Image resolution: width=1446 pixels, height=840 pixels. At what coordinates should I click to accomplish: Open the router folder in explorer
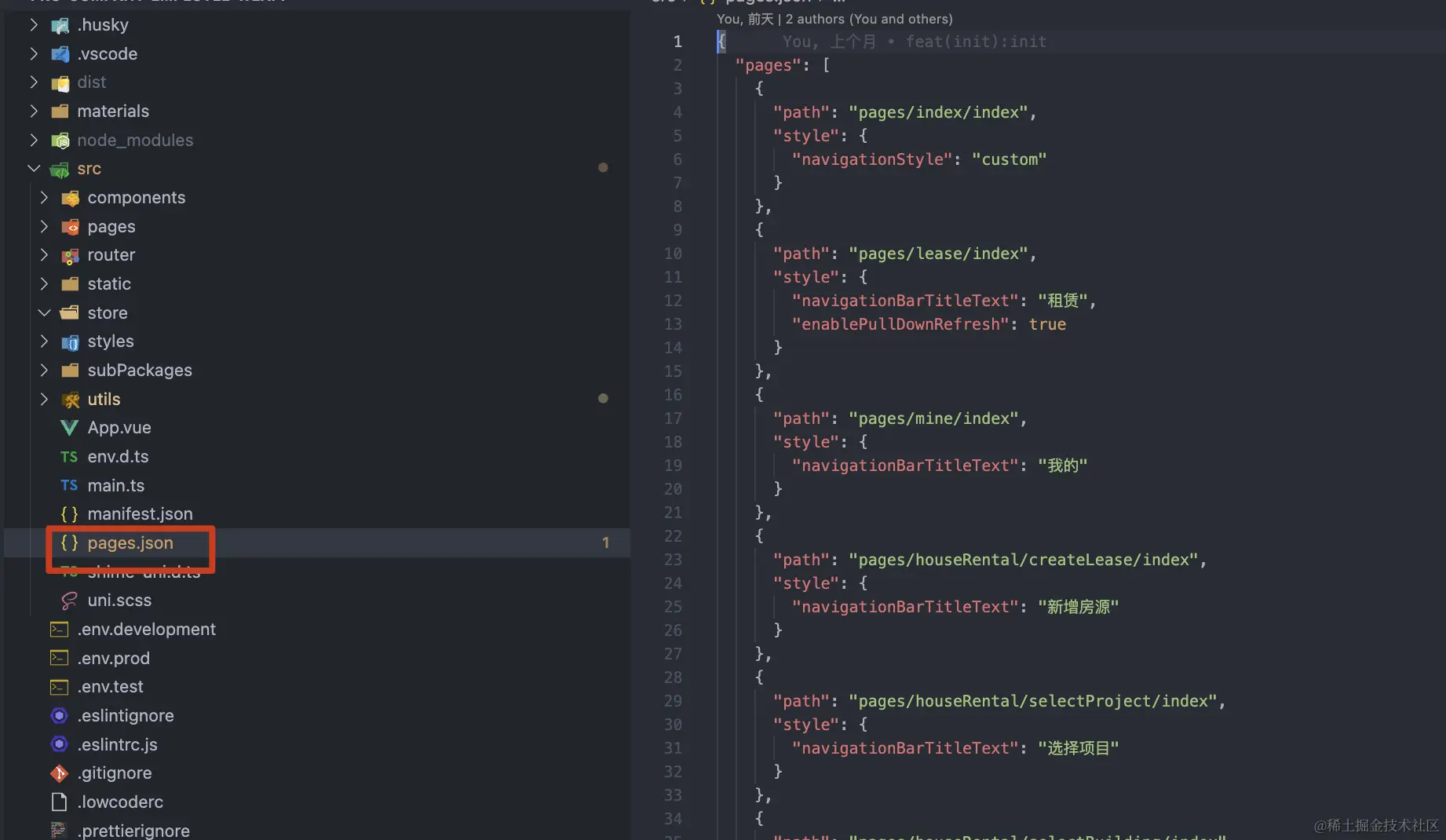point(111,255)
